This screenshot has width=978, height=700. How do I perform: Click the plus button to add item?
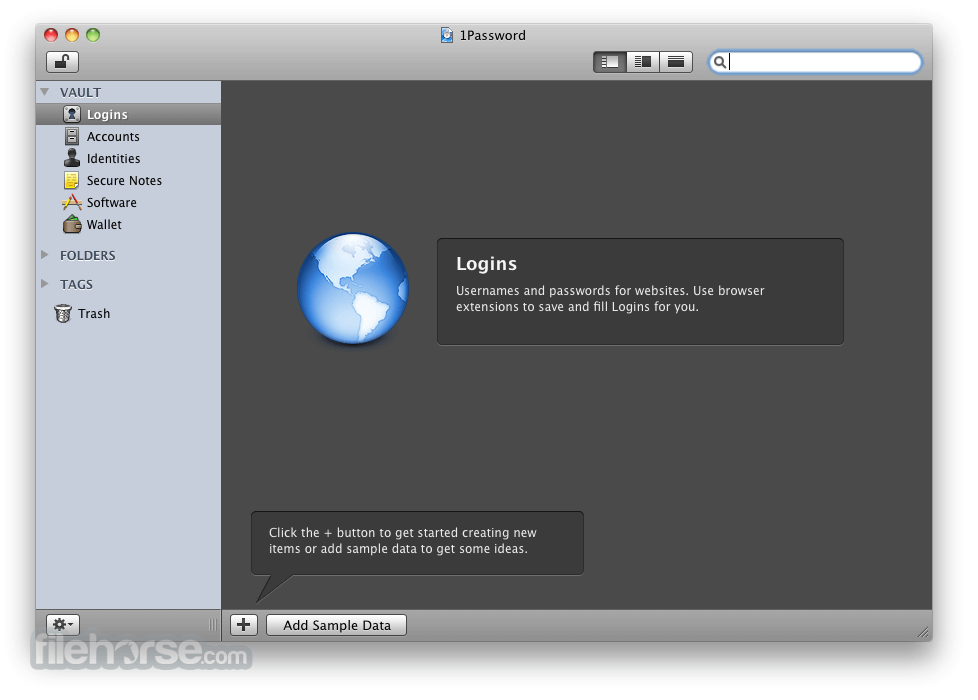(x=244, y=625)
